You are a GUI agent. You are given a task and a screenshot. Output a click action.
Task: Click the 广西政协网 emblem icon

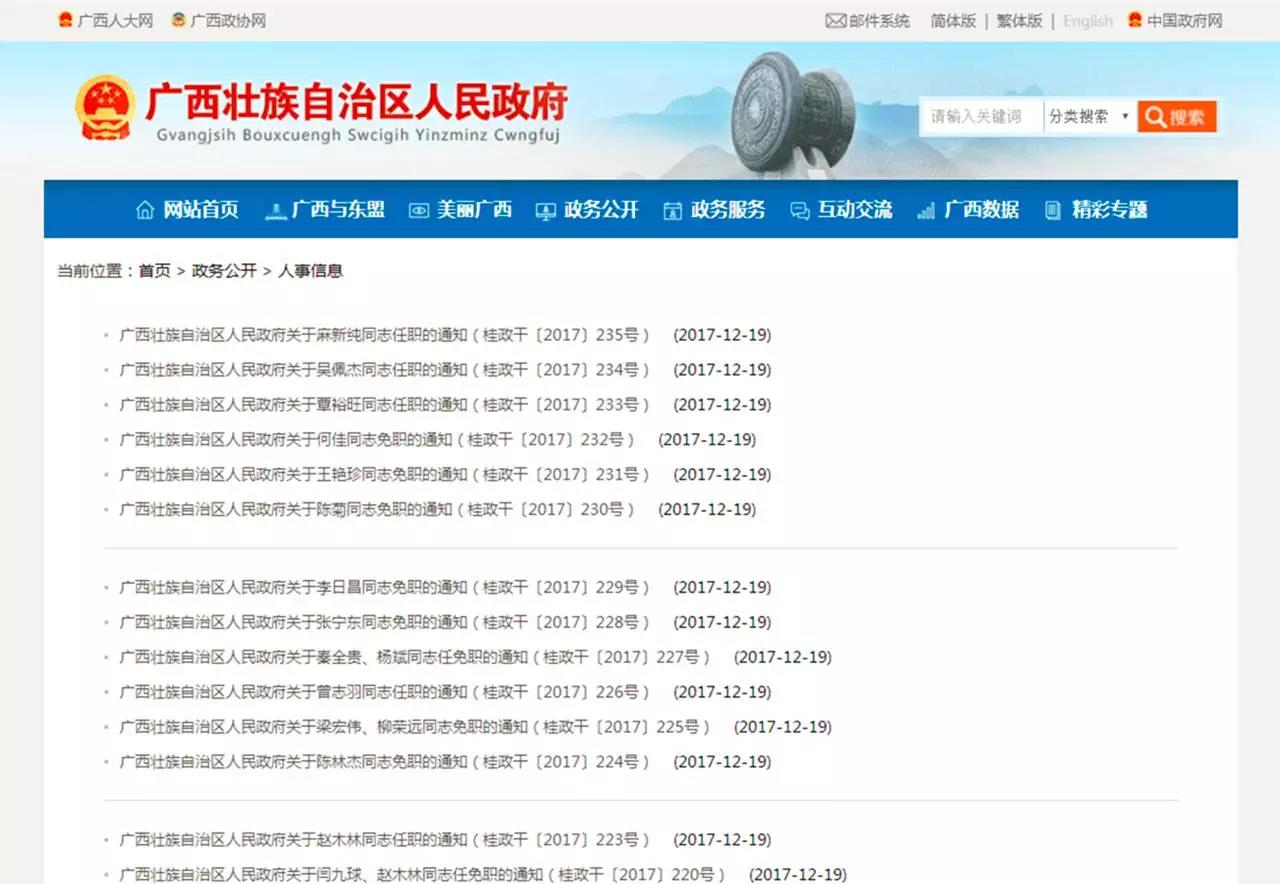click(x=179, y=20)
